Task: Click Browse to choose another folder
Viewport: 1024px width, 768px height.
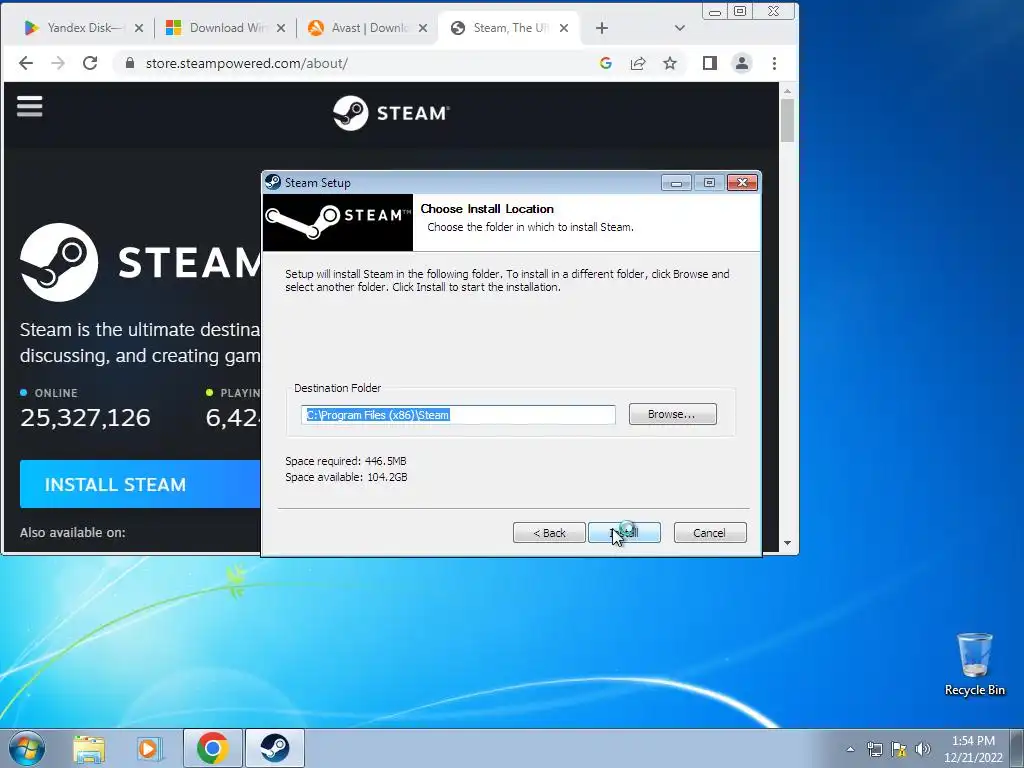Action: (x=673, y=414)
